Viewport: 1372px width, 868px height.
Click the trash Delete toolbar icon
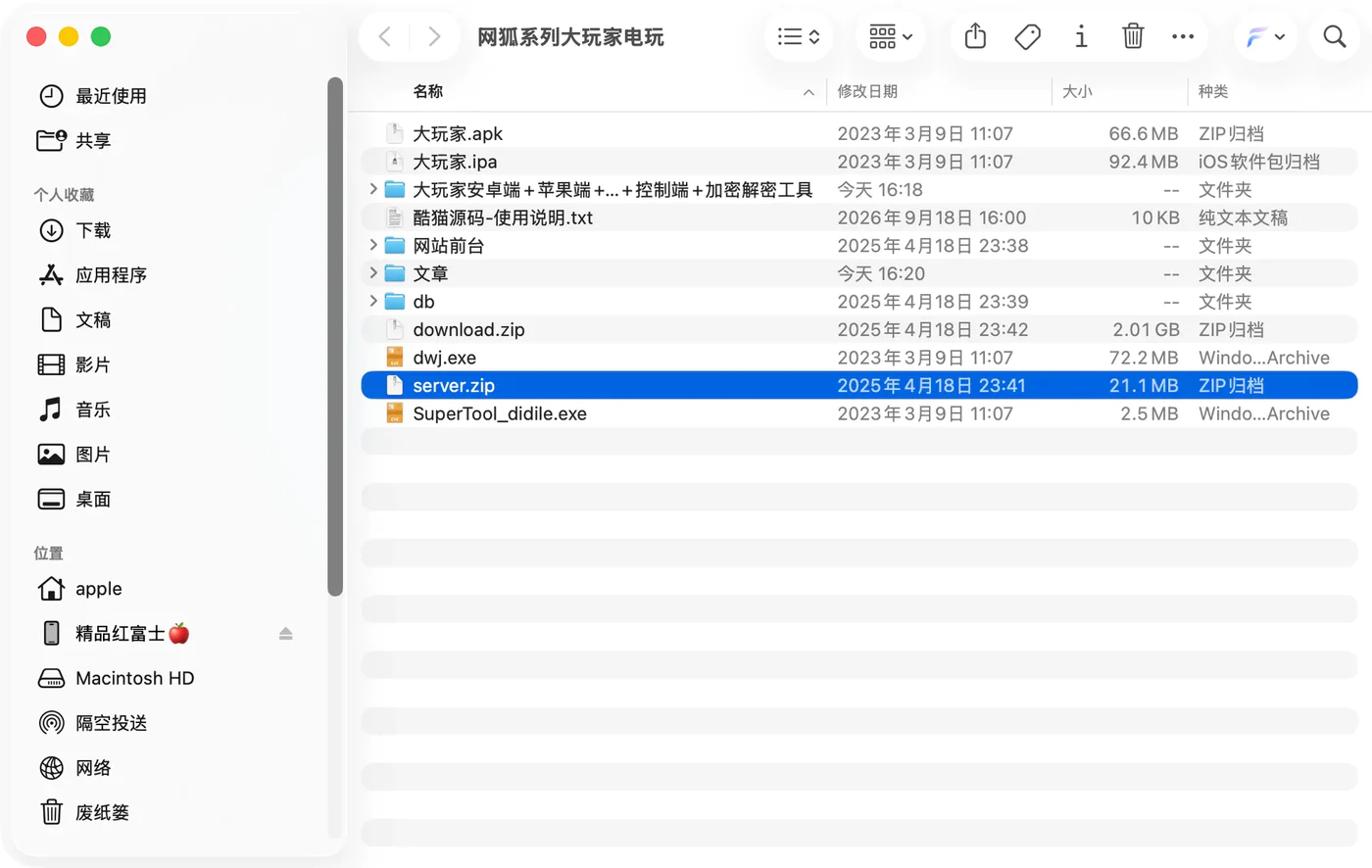click(x=1133, y=37)
